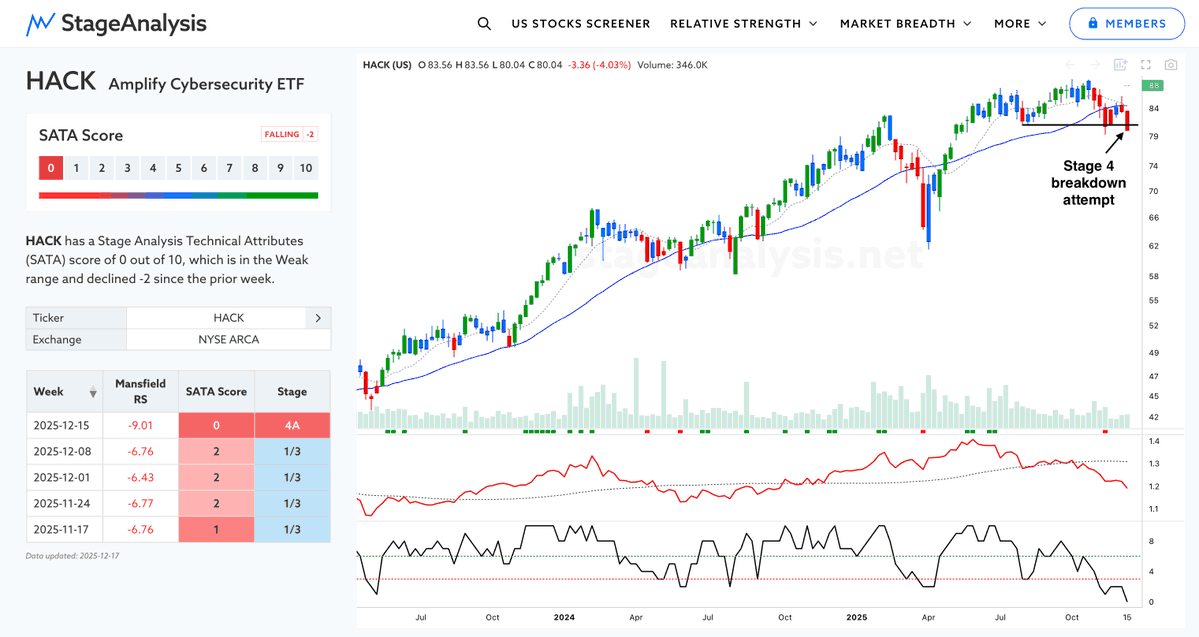This screenshot has width=1199, height=637.
Task: Select the 2025-12-01 week cell
Action: tap(64, 477)
